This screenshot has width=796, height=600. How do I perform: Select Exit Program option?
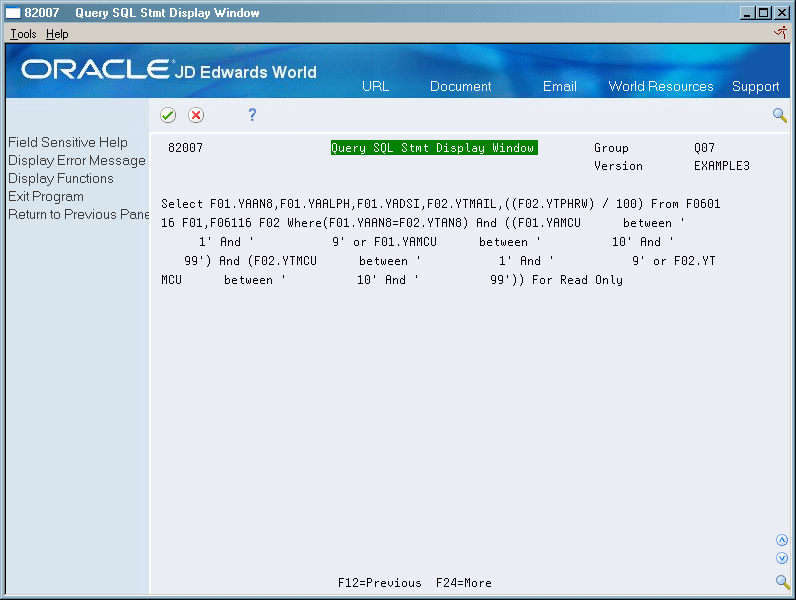click(46, 197)
